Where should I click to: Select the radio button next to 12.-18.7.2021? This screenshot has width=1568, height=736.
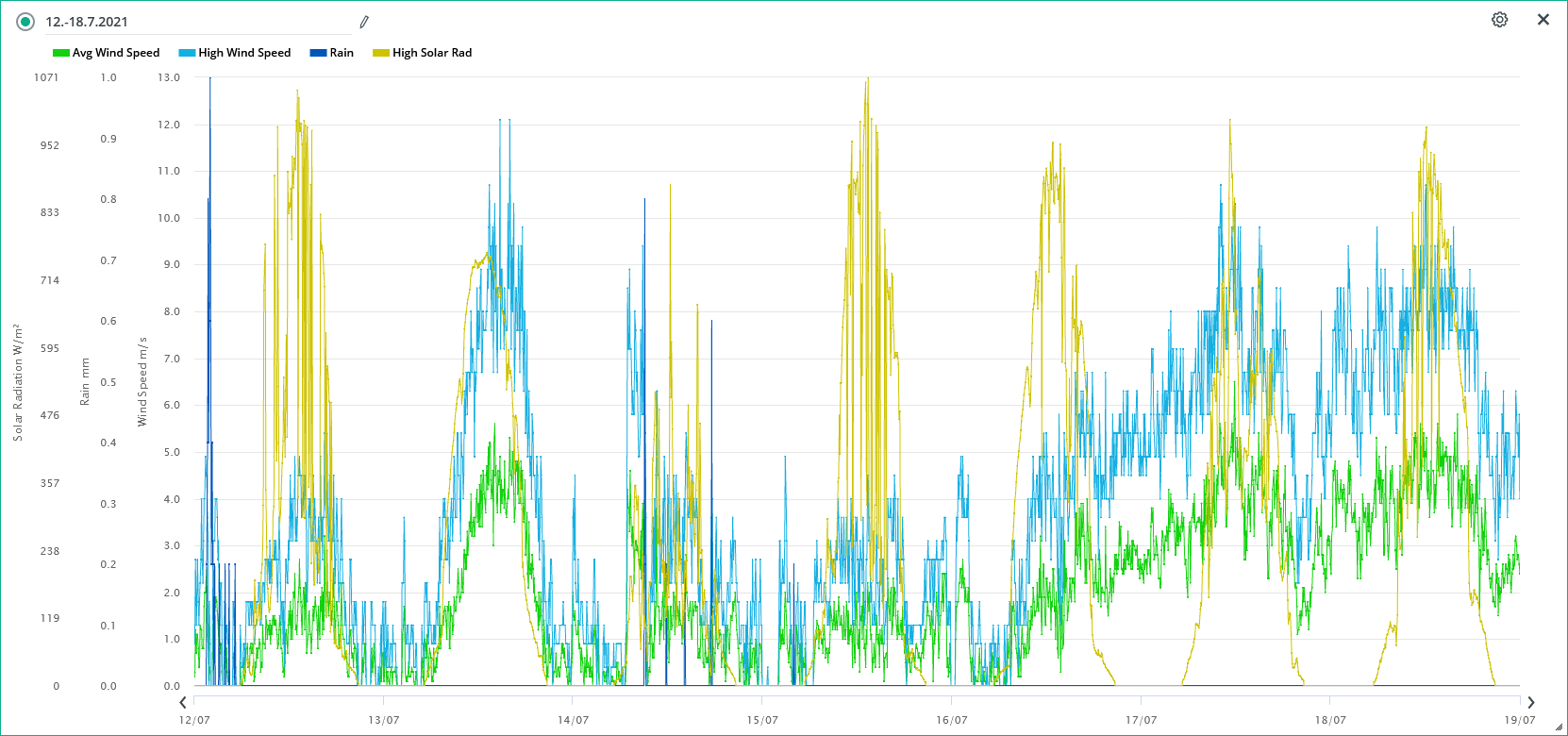25,22
